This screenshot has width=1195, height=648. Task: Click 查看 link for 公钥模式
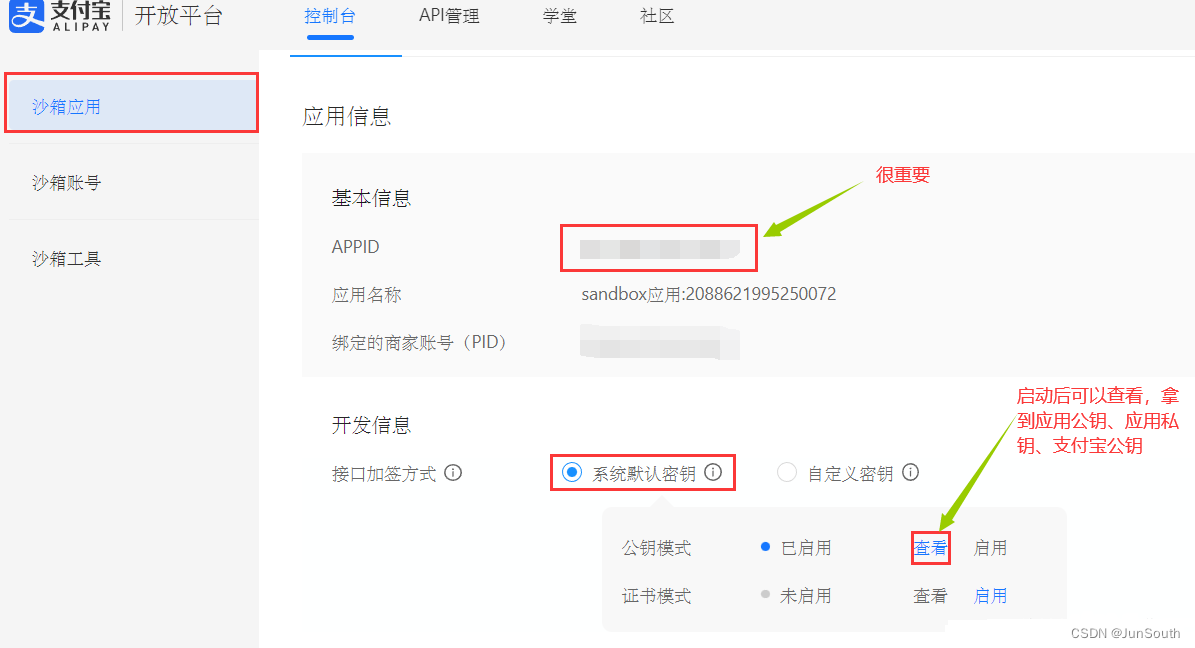(931, 548)
